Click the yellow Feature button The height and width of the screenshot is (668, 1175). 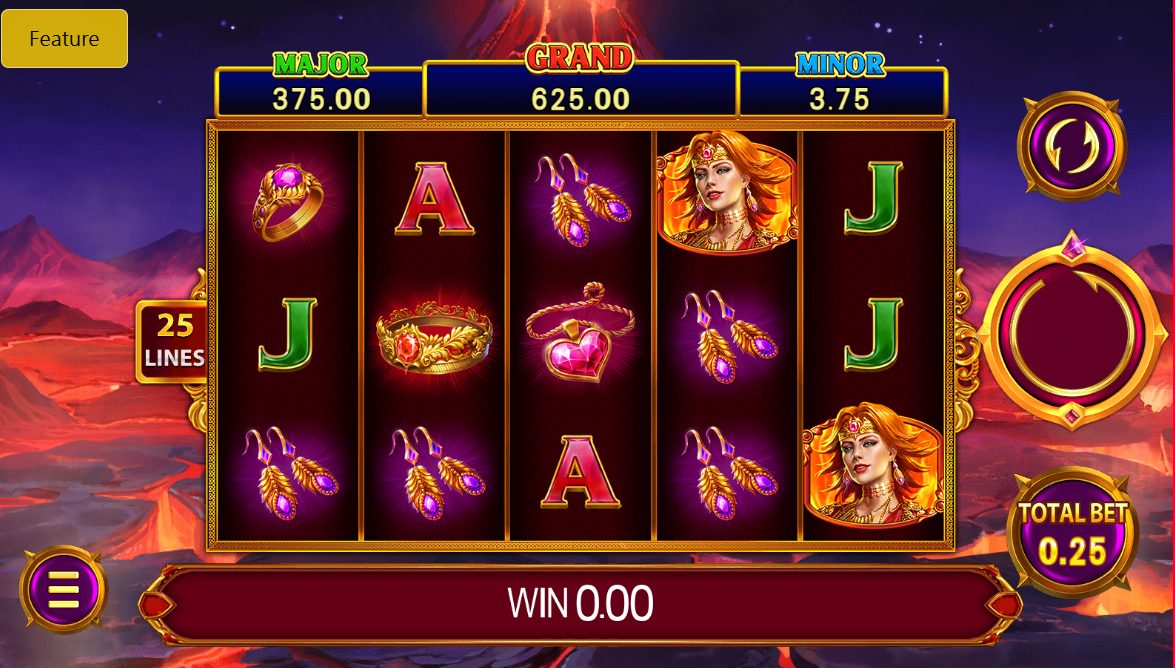[64, 38]
